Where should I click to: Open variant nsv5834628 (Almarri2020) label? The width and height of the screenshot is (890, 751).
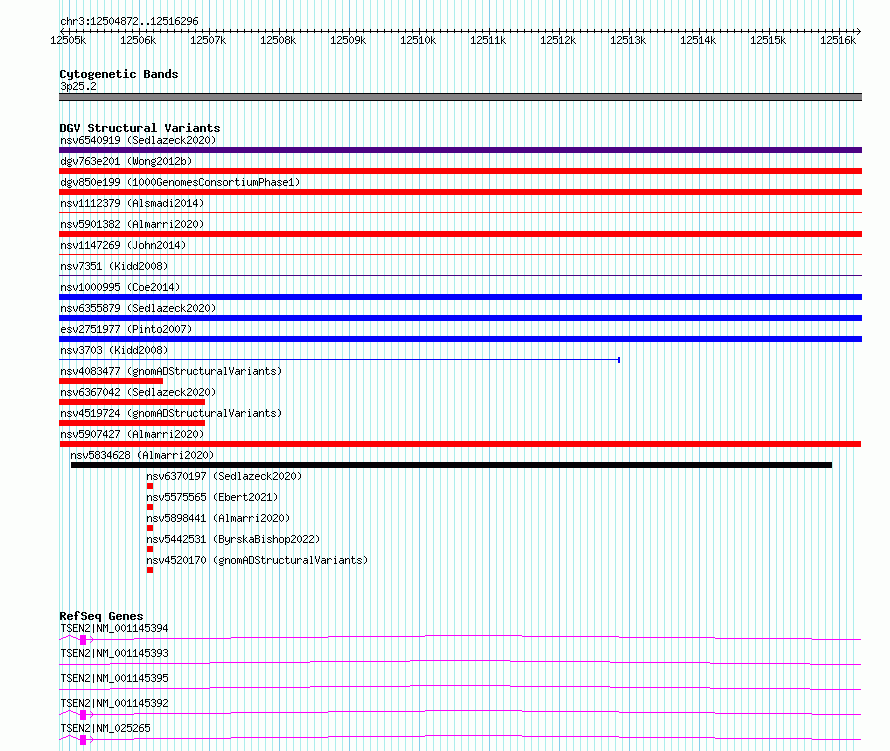click(x=142, y=455)
